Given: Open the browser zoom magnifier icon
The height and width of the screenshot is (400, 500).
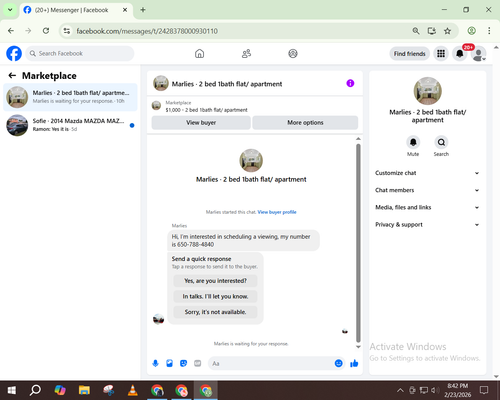Looking at the screenshot, I should [x=416, y=31].
